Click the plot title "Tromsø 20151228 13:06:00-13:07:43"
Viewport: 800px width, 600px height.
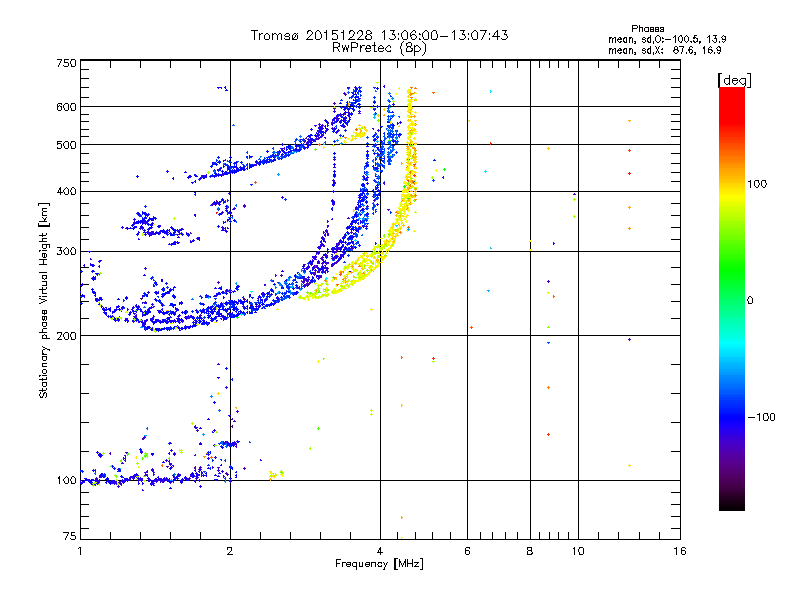coord(379,35)
